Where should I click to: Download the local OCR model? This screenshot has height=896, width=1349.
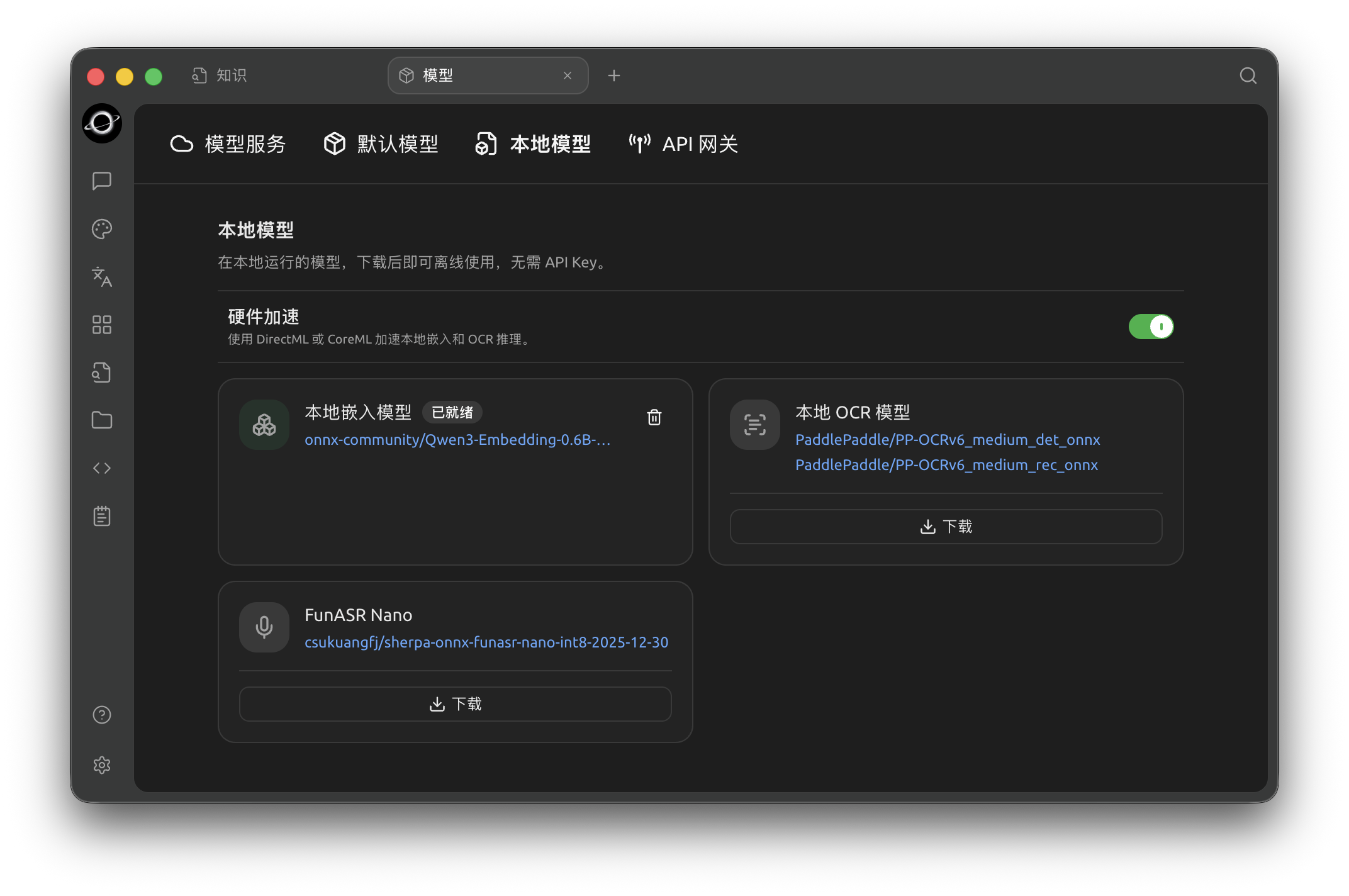946,527
